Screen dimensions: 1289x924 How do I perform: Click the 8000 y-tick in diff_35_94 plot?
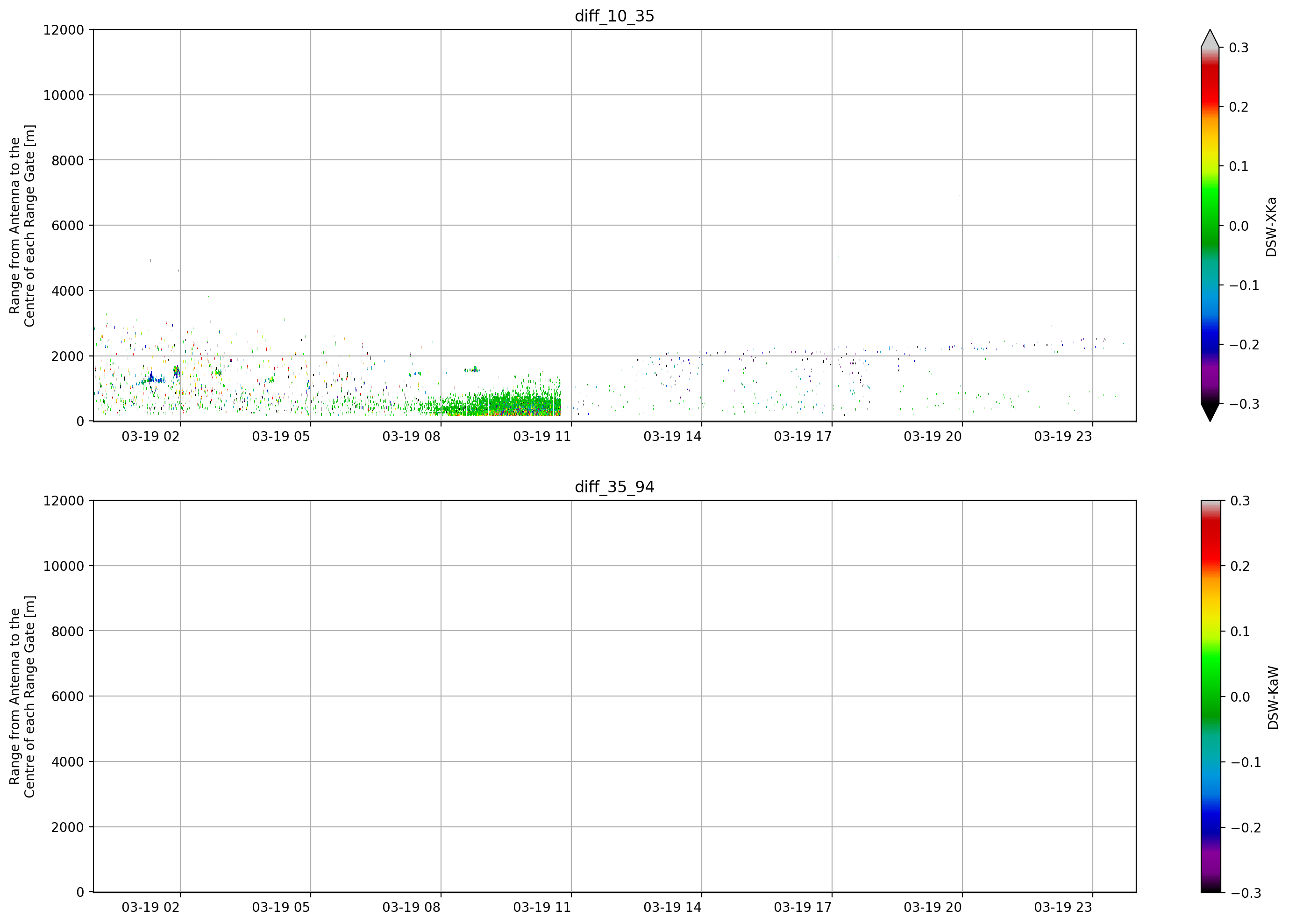68,632
